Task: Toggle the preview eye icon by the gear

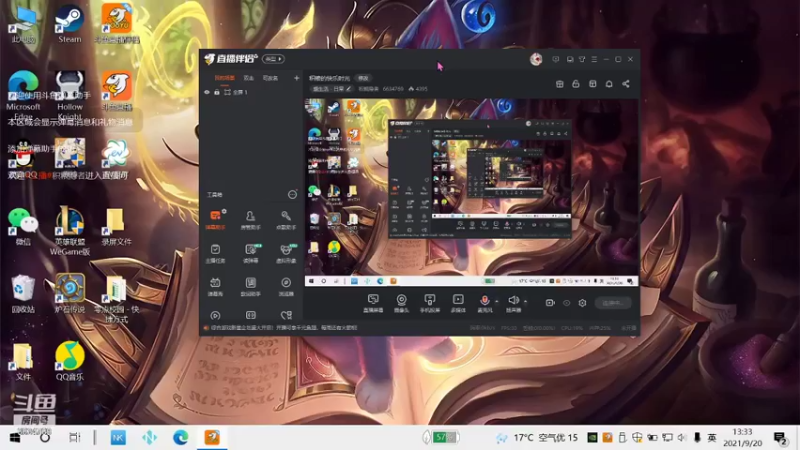Action: tap(566, 303)
